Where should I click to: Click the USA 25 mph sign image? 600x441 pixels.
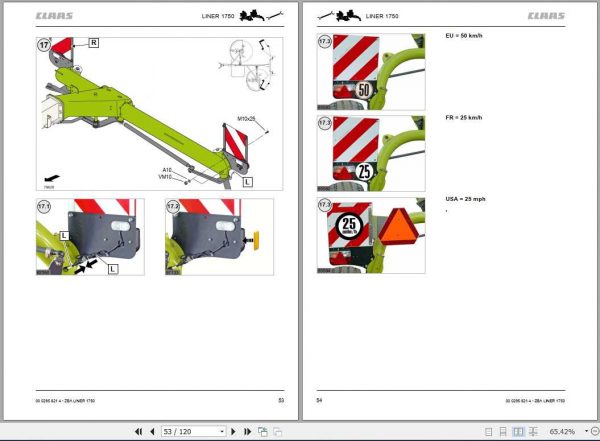pyautogui.click(x=371, y=235)
